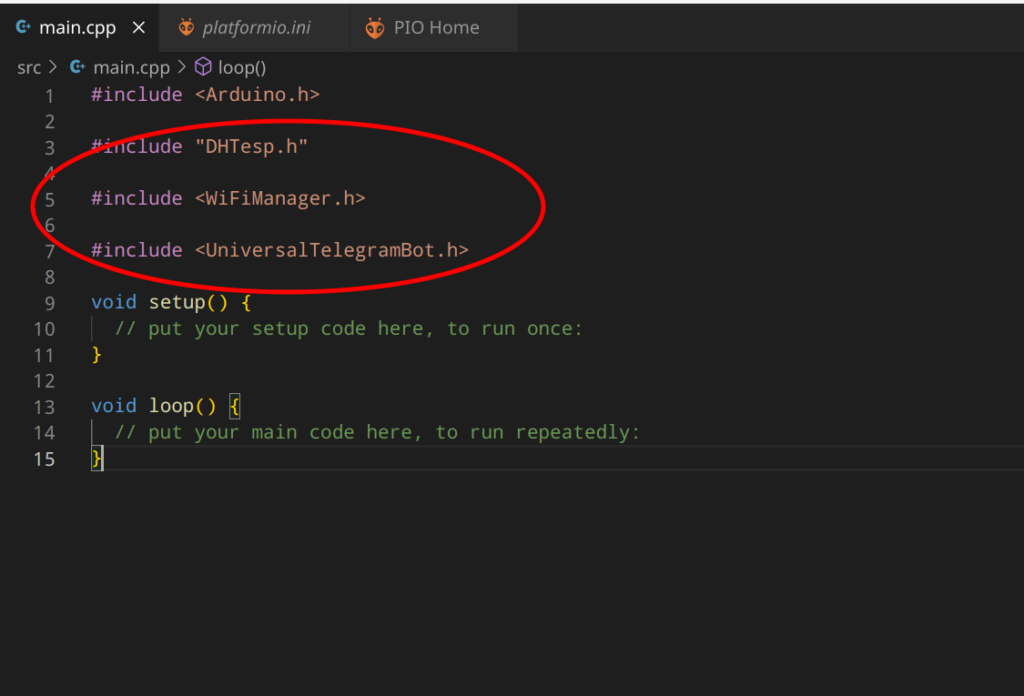Open the loop() symbol breadcrumb

click(242, 68)
